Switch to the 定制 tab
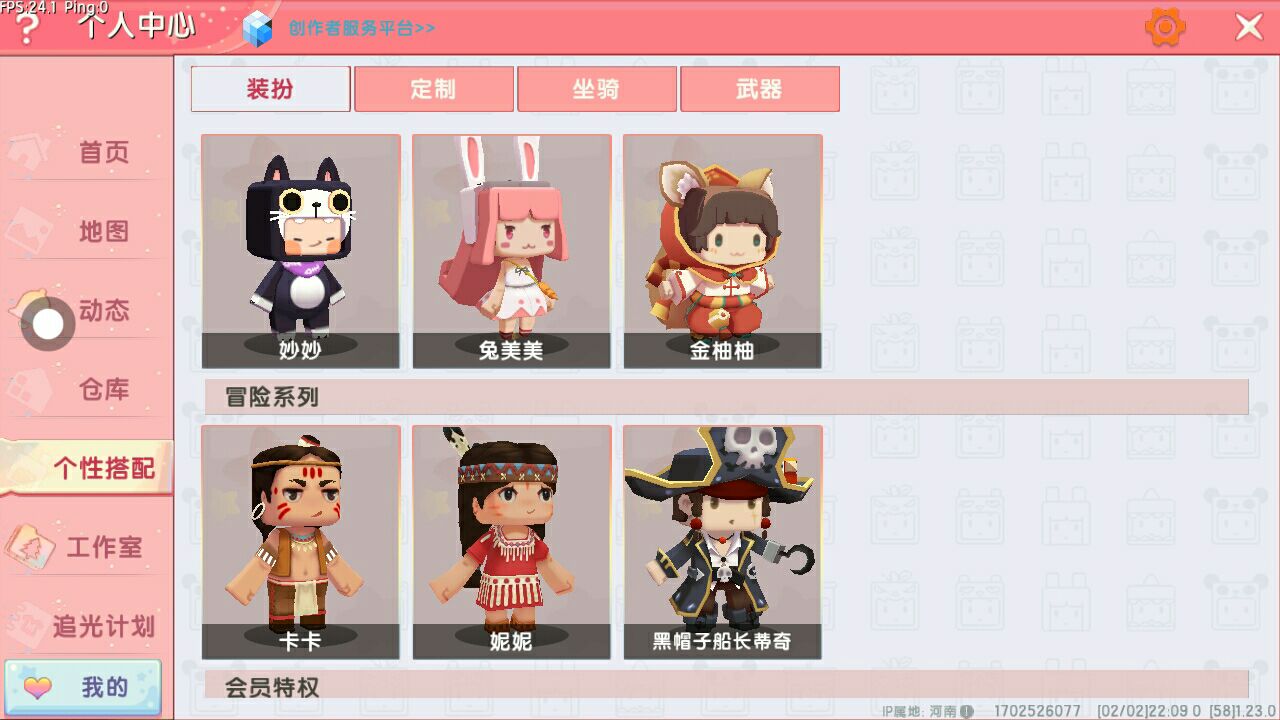The image size is (1280, 720). [433, 89]
